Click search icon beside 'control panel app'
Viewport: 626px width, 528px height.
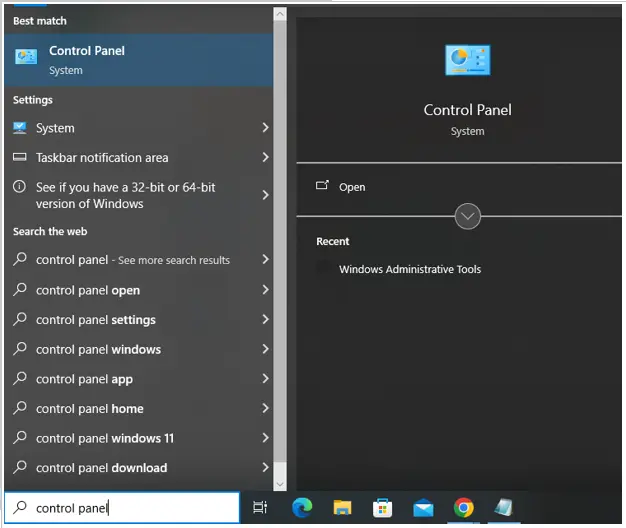click(x=20, y=378)
